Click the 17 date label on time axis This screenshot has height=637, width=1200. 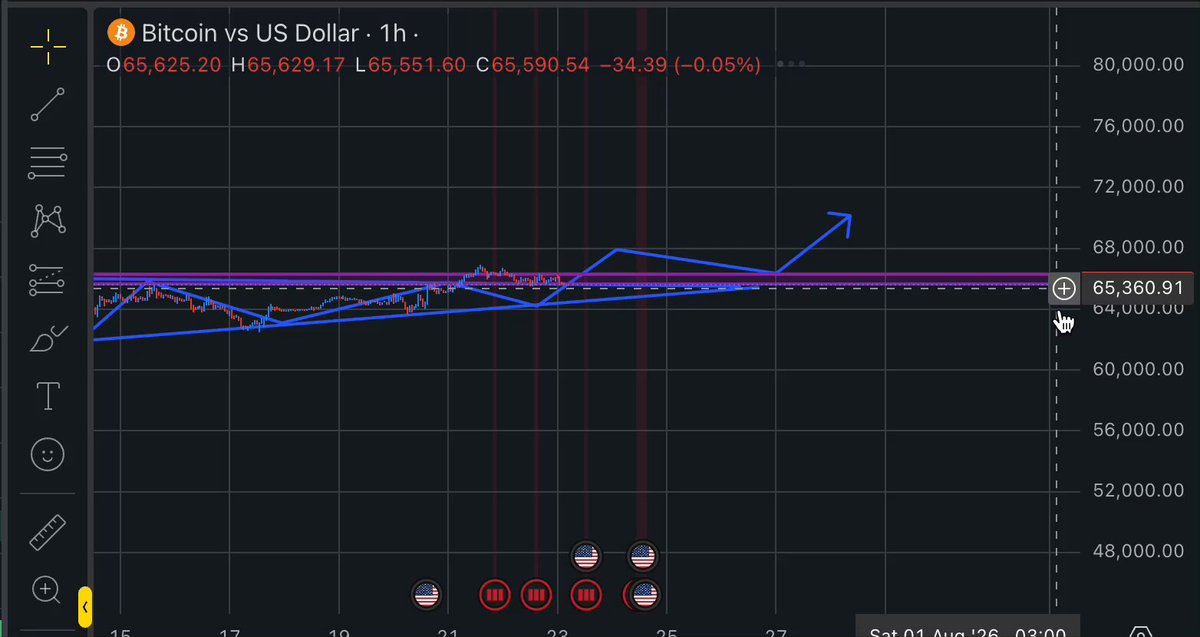(230, 632)
